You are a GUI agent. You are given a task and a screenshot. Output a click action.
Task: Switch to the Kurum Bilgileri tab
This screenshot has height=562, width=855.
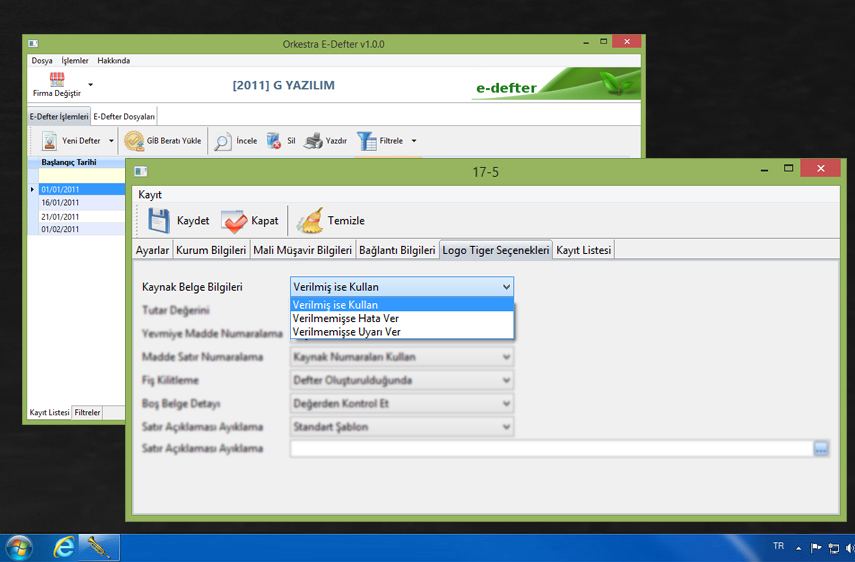[x=211, y=250]
